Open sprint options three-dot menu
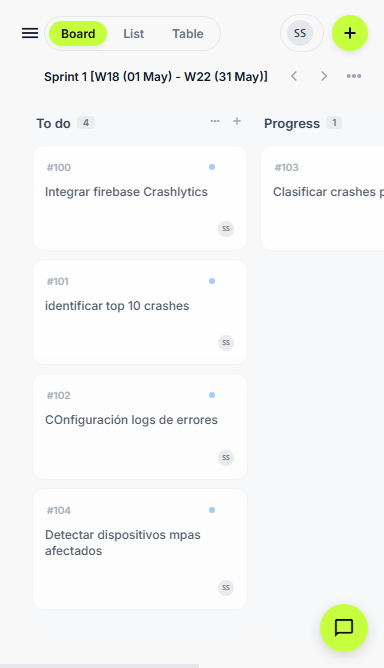384x668 pixels. [354, 76]
